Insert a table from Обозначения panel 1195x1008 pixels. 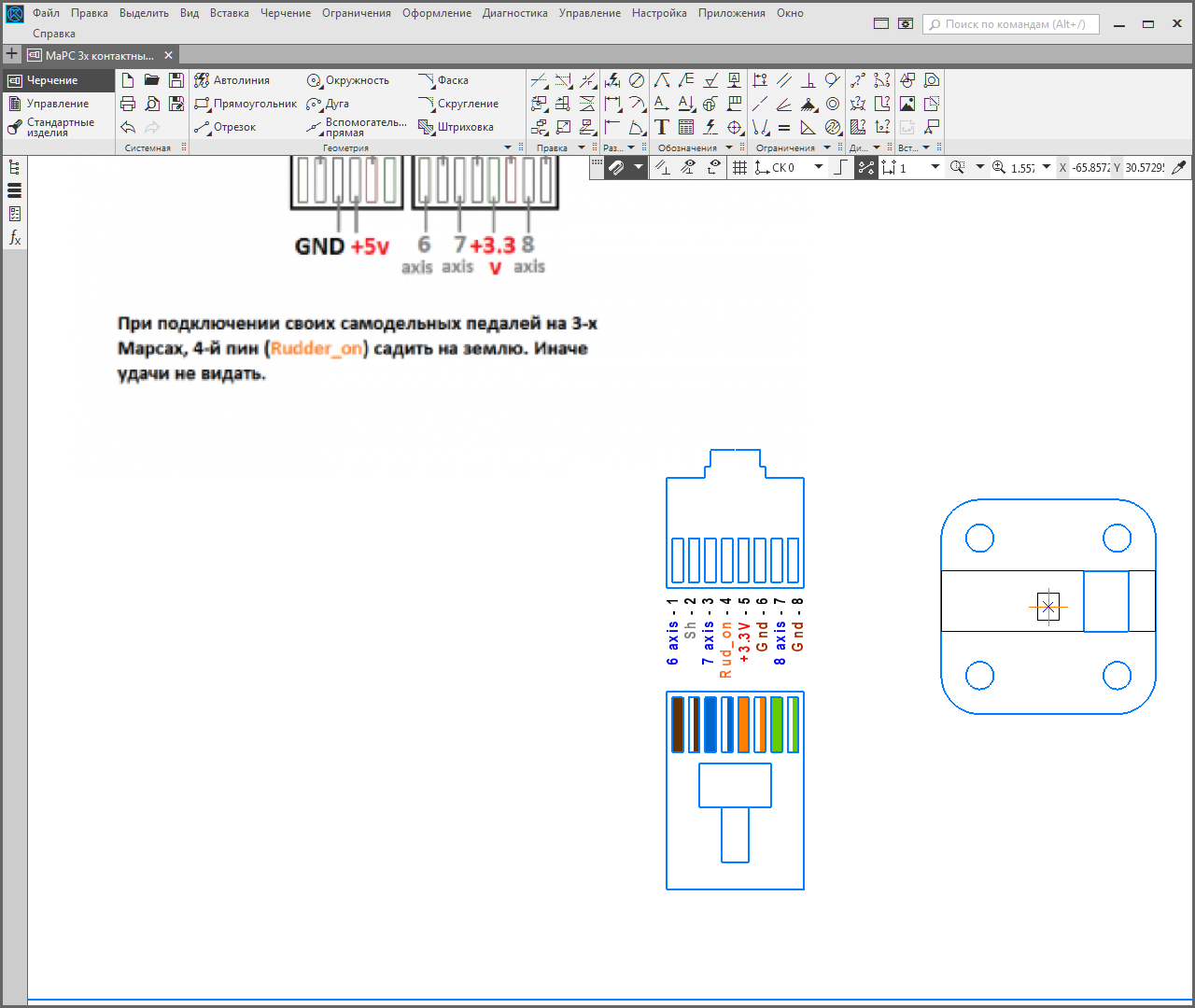point(686,127)
